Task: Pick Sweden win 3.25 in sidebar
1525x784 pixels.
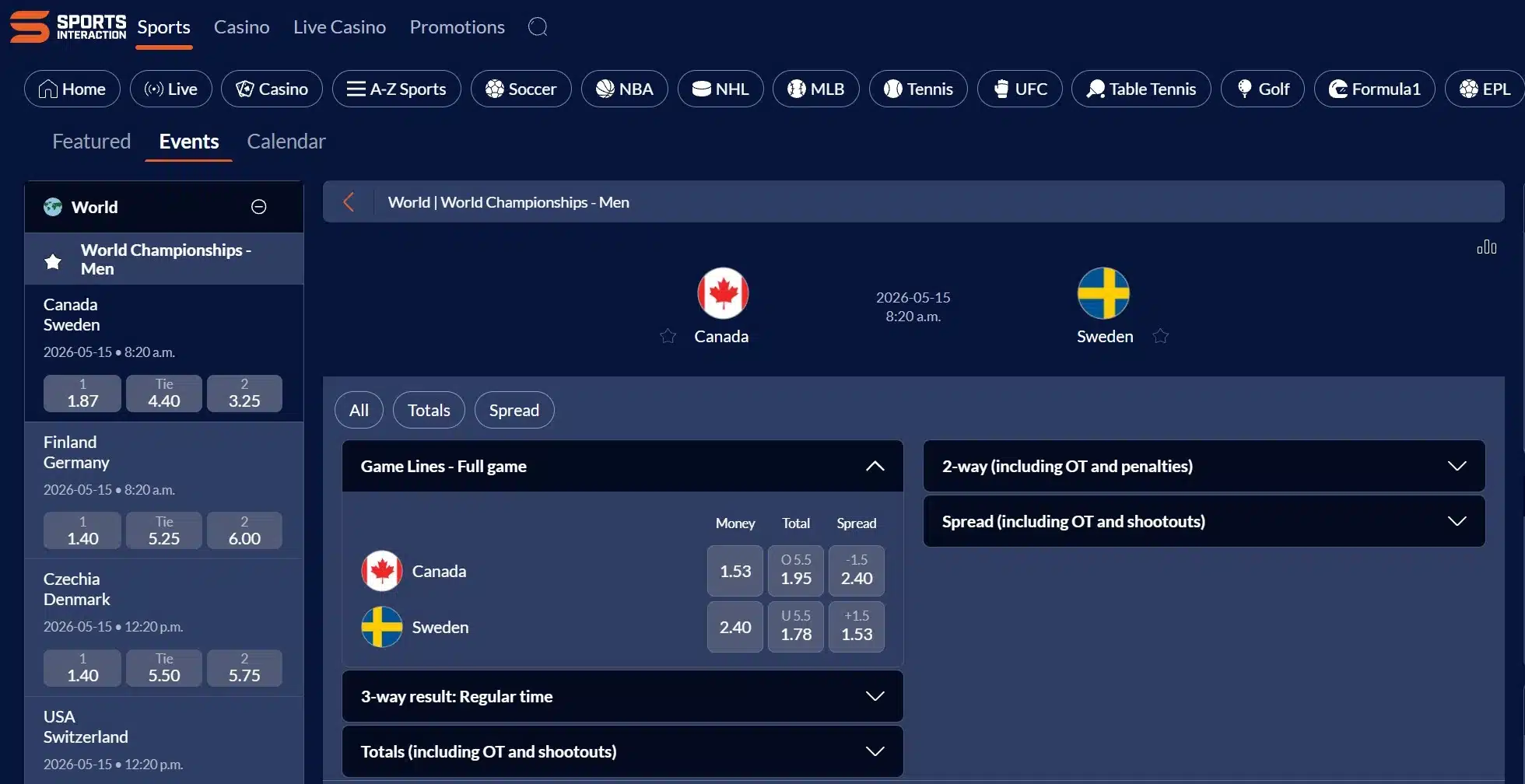Action: [x=244, y=394]
